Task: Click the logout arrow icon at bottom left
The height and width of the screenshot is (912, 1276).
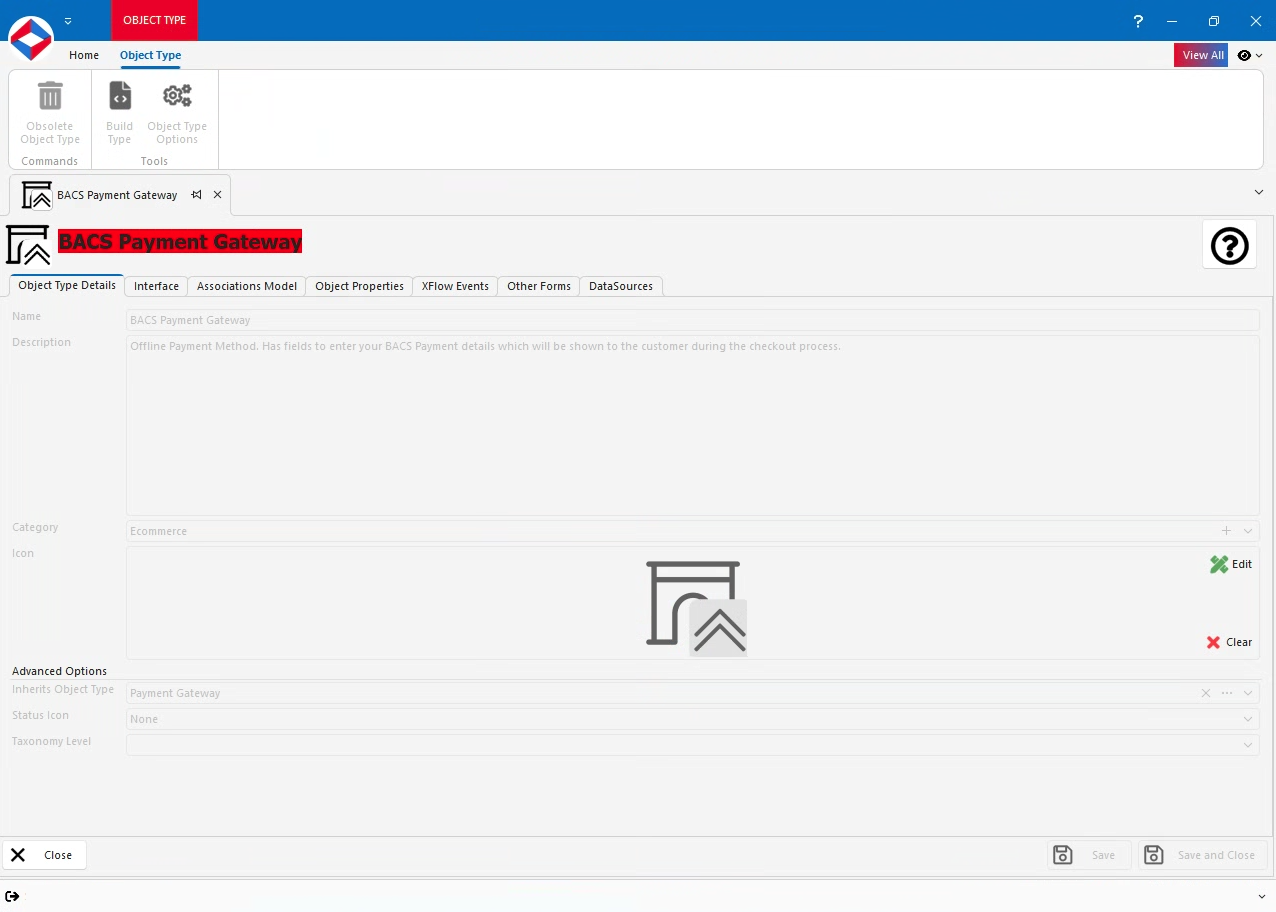Action: click(x=13, y=896)
